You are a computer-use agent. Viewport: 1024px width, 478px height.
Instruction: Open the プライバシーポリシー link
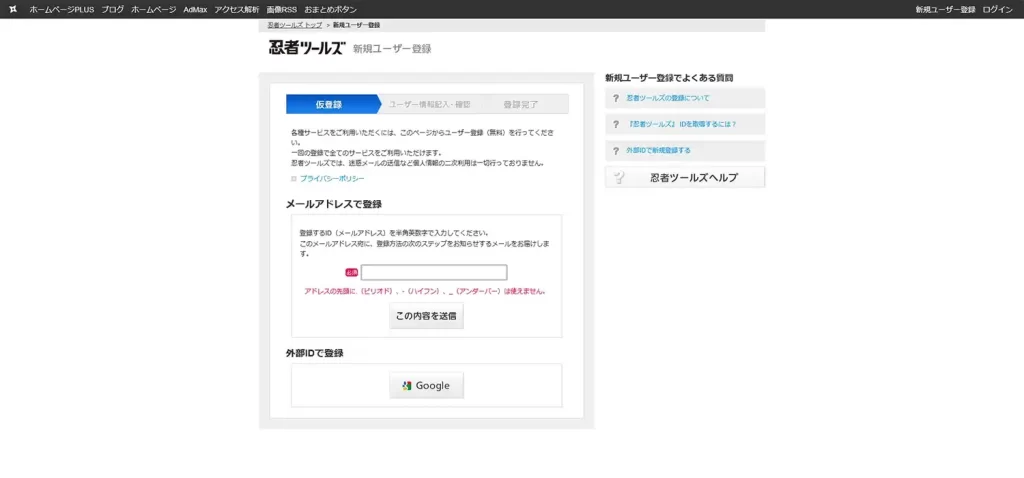(x=332, y=178)
